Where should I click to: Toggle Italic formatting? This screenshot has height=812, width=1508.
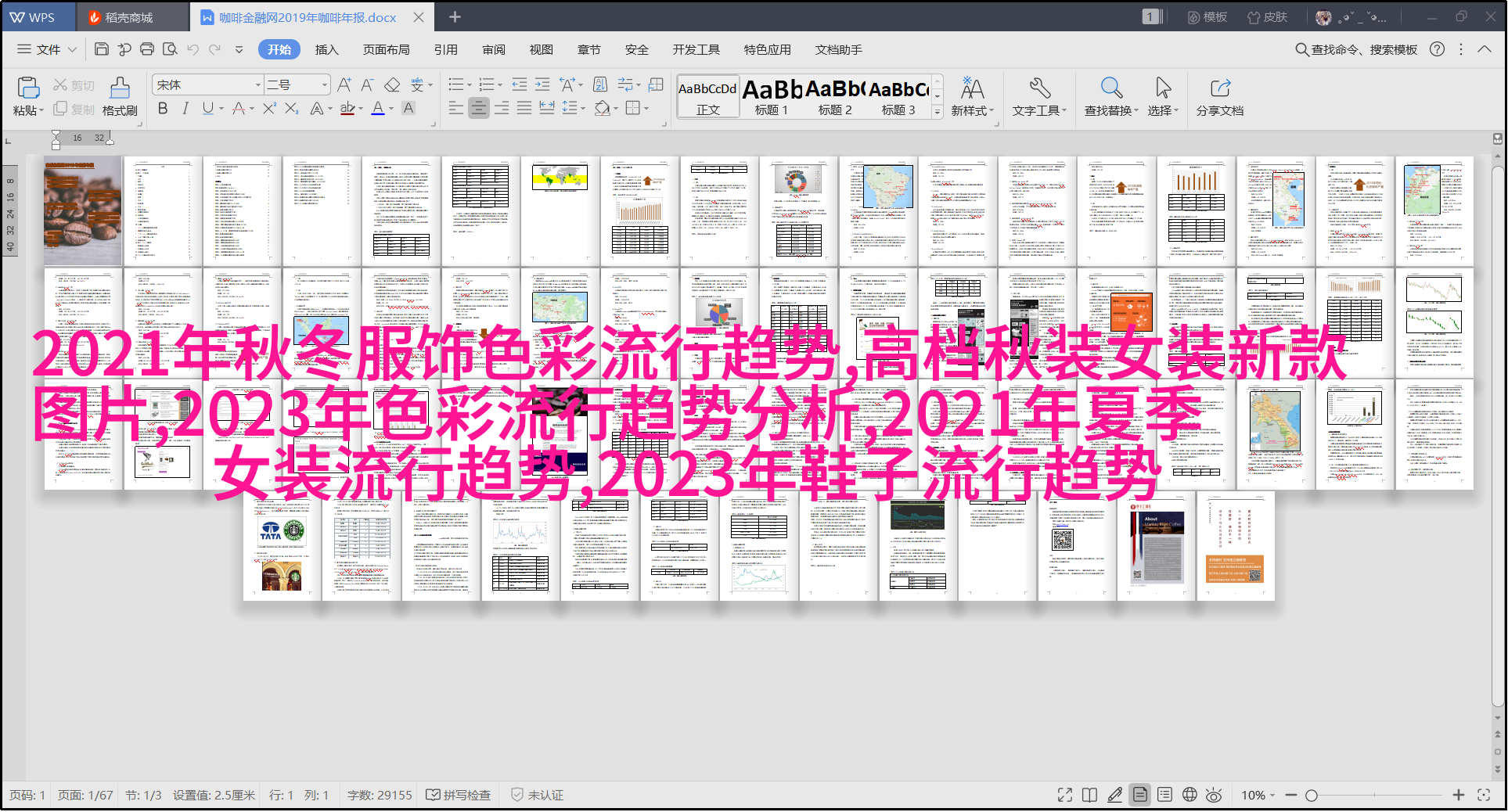click(x=185, y=109)
